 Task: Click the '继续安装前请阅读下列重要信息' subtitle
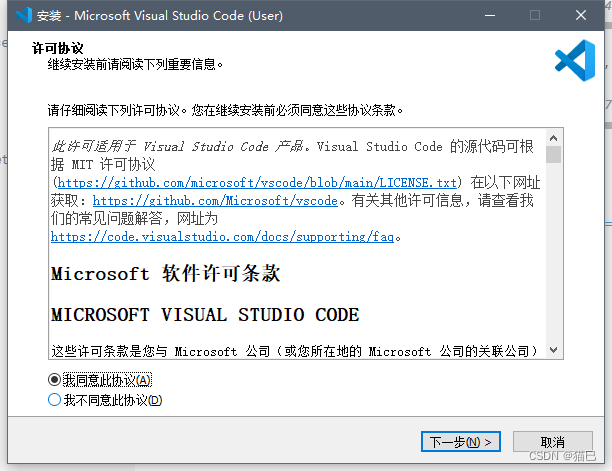pyautogui.click(x=135, y=64)
